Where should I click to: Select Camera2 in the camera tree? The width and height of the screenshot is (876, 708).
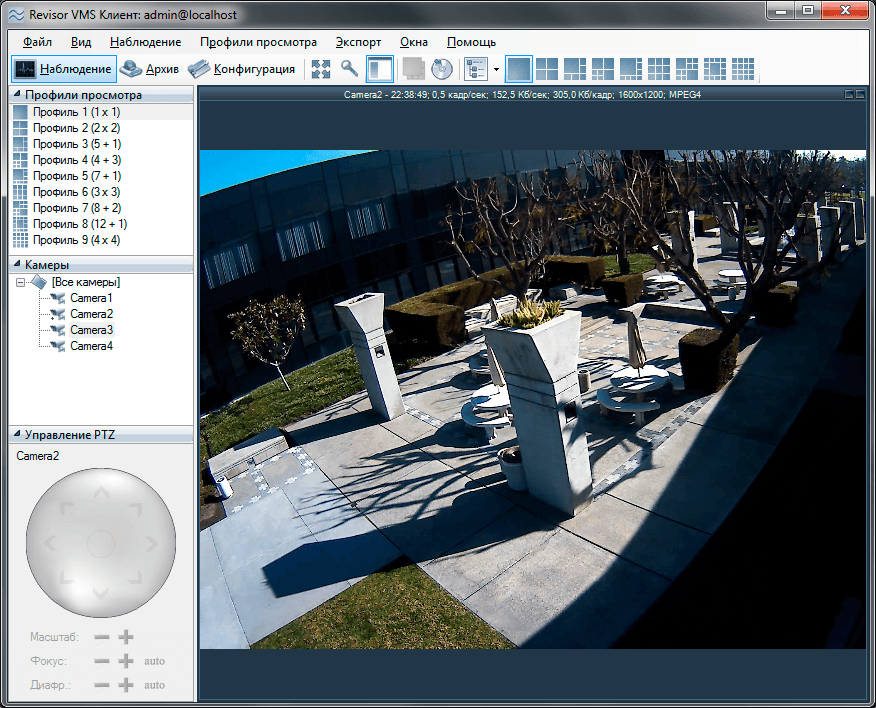[92, 314]
